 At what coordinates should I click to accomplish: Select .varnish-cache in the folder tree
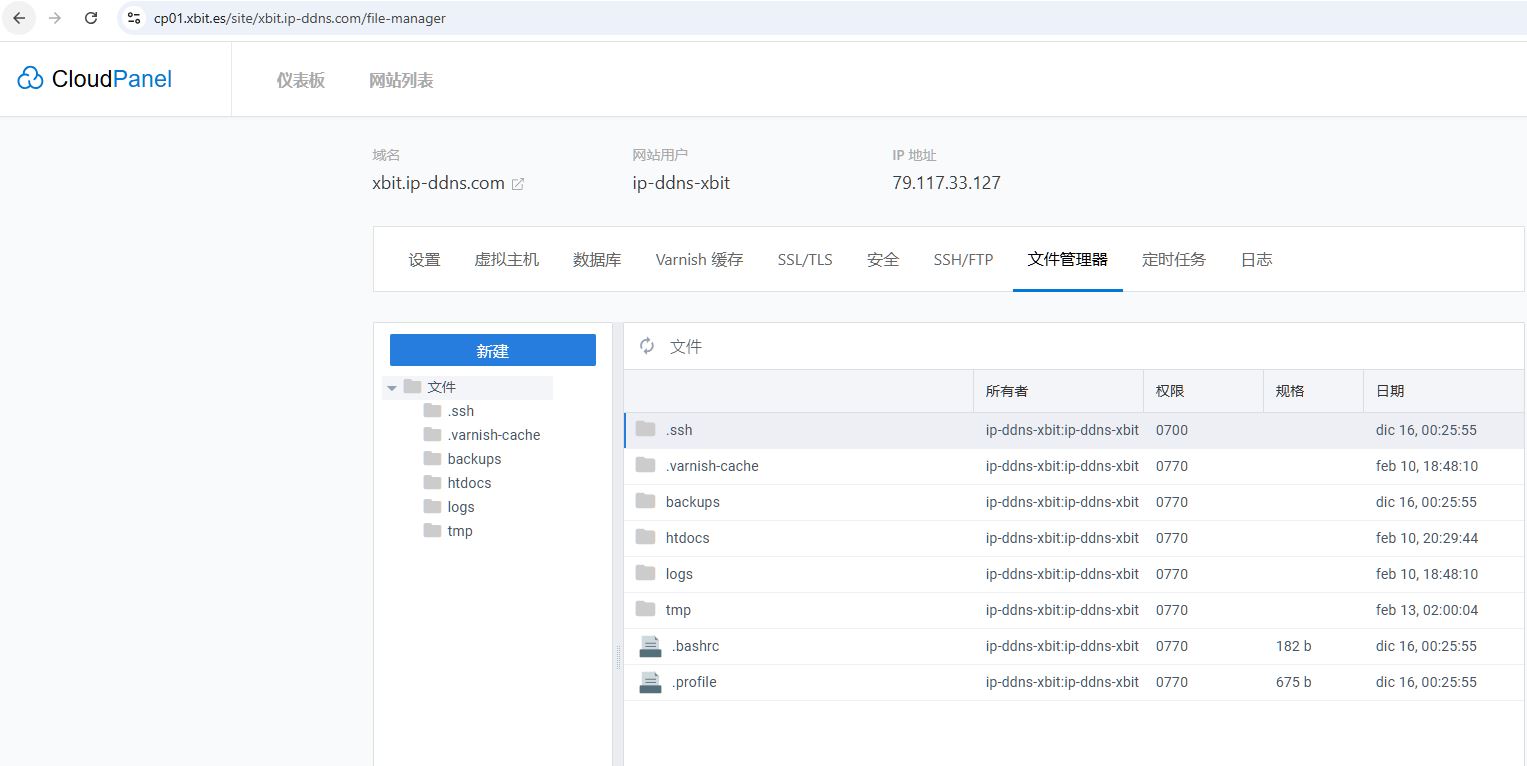pos(494,435)
